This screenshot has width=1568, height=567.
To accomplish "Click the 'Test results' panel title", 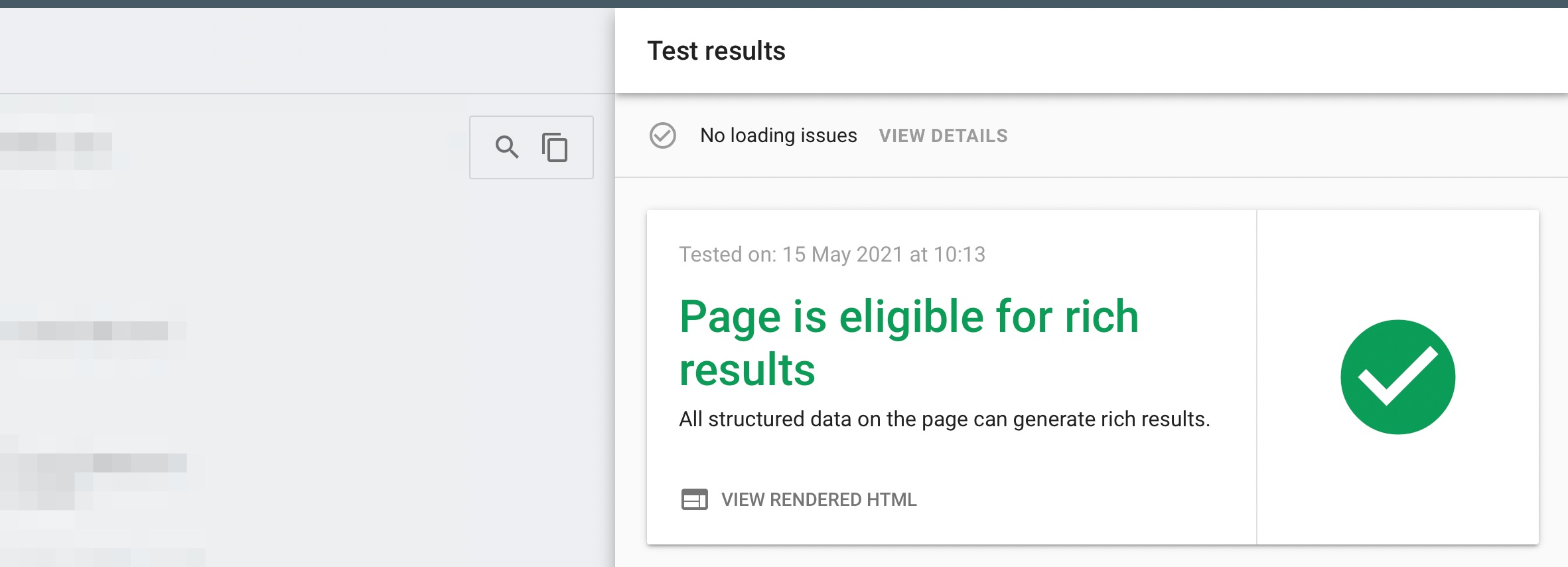I will tap(716, 51).
